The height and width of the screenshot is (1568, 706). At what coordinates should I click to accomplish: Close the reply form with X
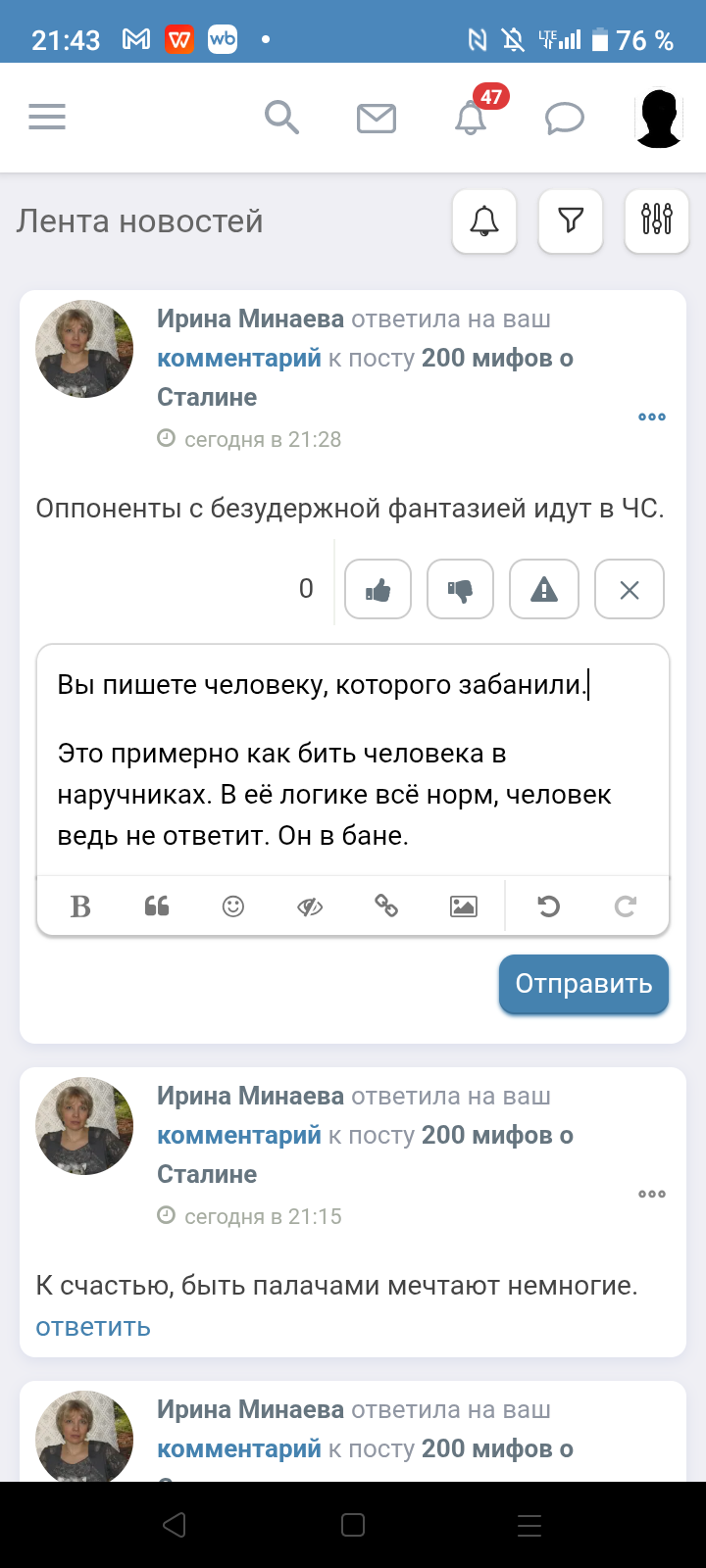click(x=630, y=590)
